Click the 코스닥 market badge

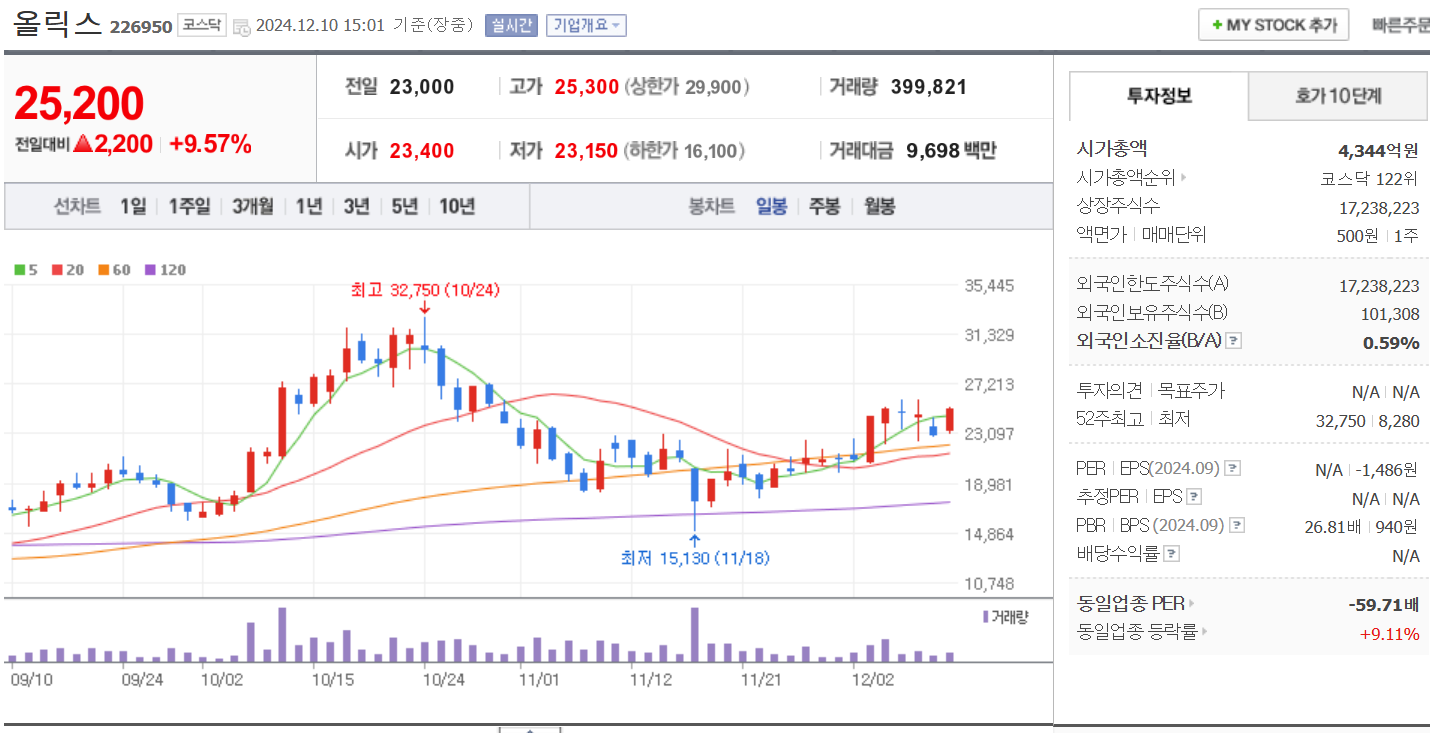(203, 23)
